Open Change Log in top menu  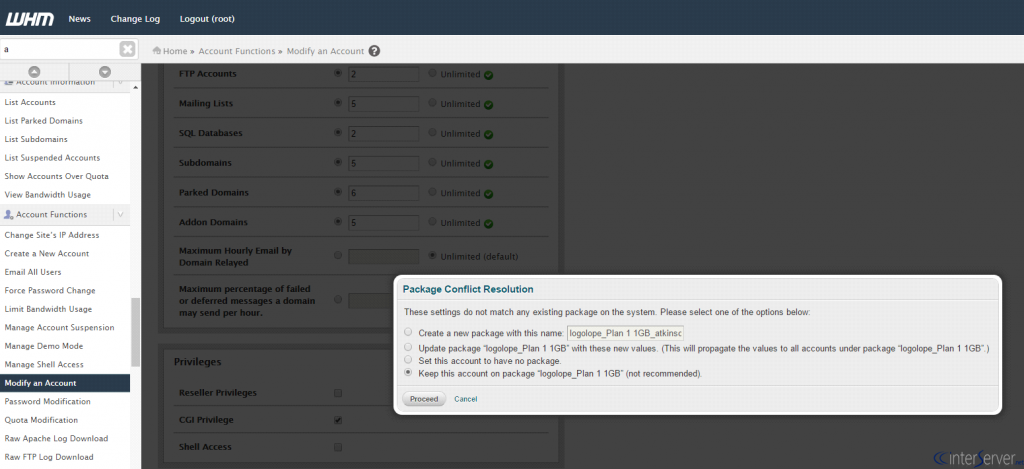pos(135,19)
